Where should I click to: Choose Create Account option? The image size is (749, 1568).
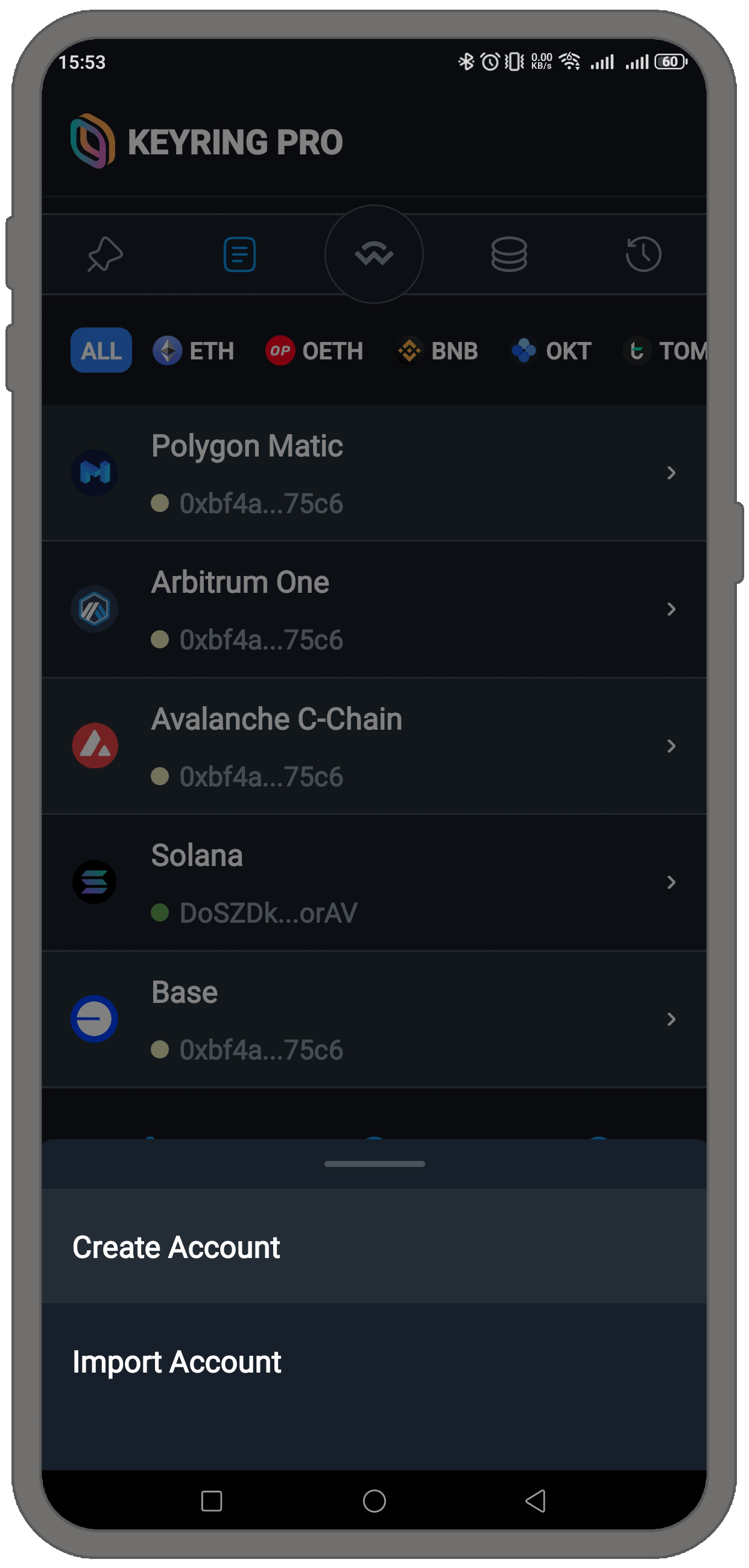click(x=177, y=1247)
